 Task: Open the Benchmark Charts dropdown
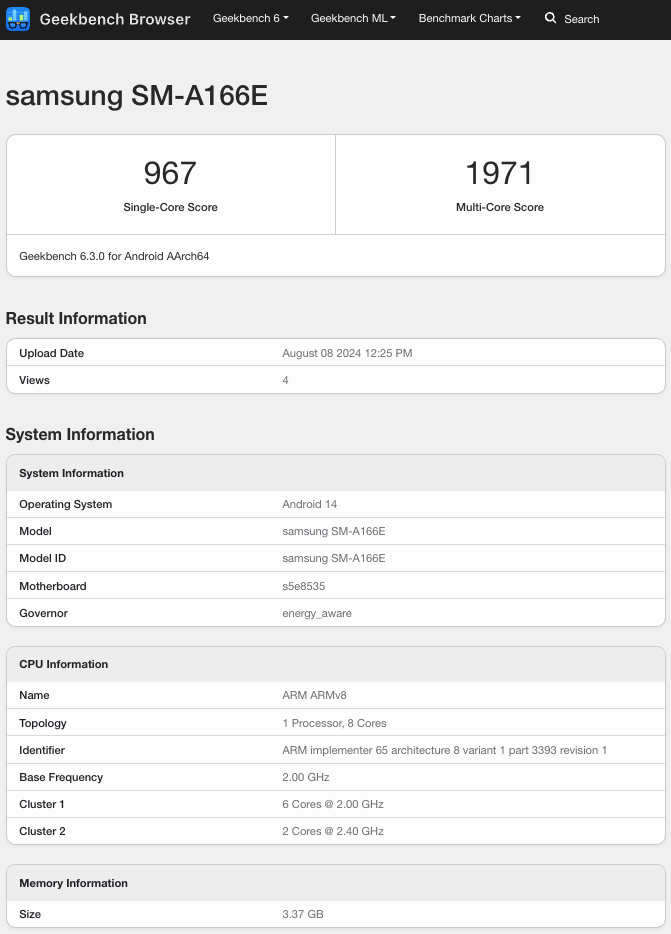tap(469, 18)
